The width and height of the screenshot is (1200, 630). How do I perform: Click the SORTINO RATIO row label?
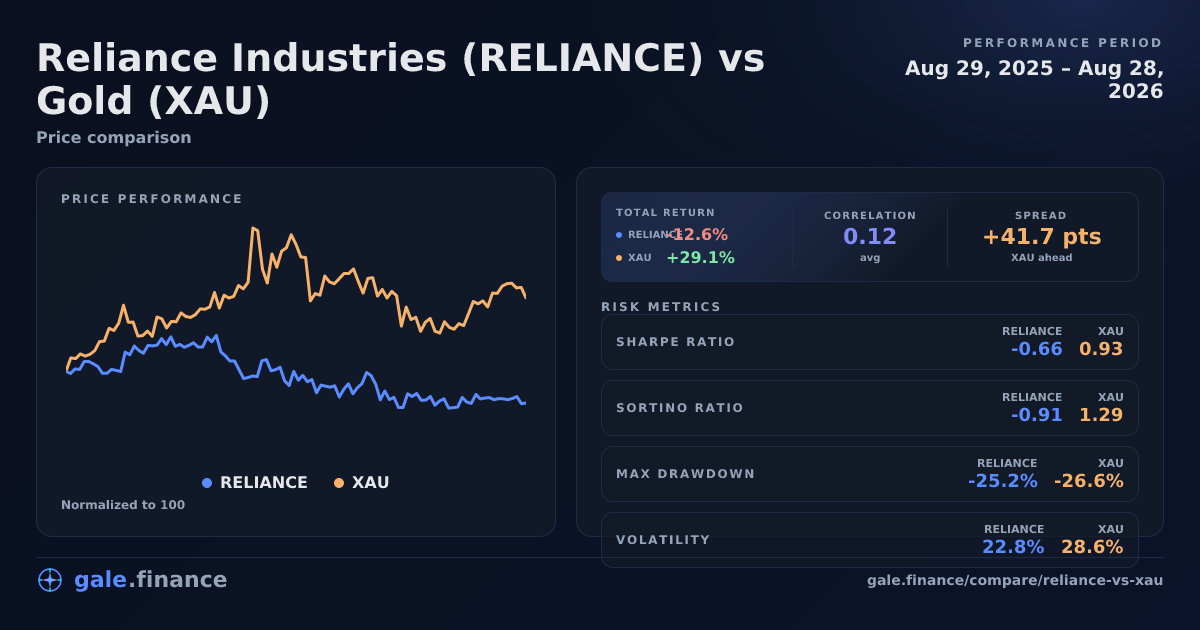click(x=680, y=408)
